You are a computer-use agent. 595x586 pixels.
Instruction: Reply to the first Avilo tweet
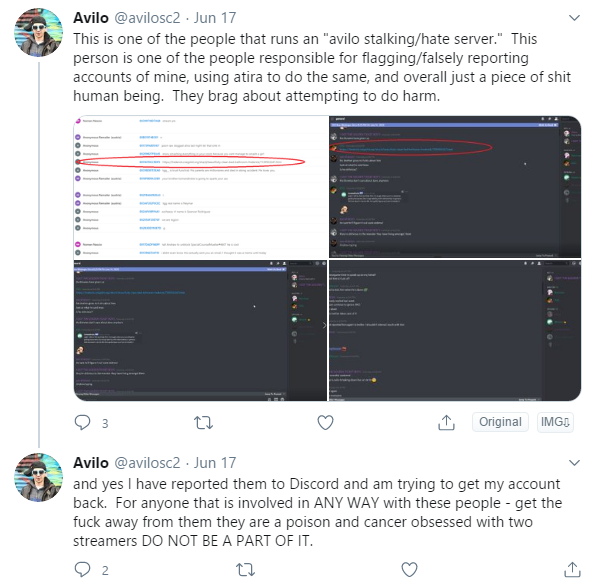(82, 422)
